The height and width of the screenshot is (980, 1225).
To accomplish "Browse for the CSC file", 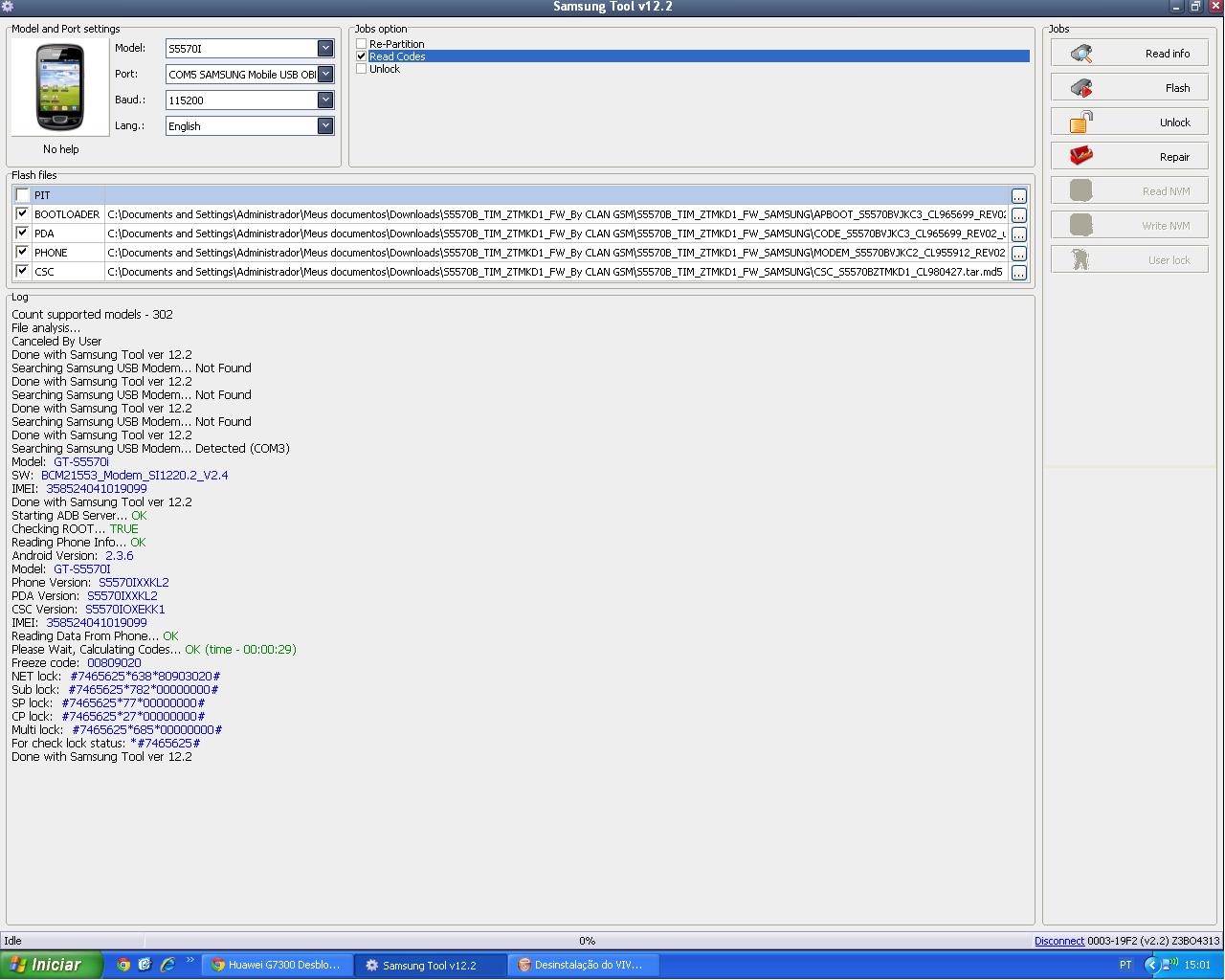I will click(1018, 273).
